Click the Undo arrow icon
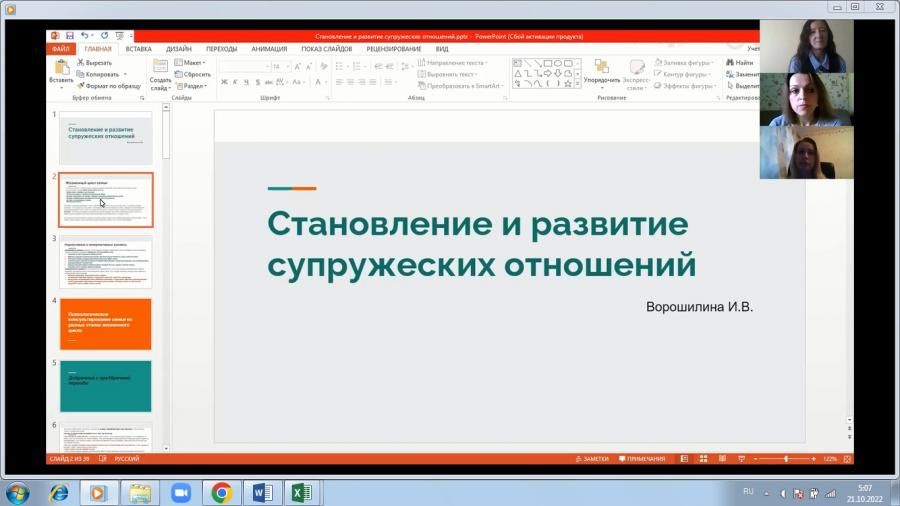The image size is (900, 506). pos(84,36)
